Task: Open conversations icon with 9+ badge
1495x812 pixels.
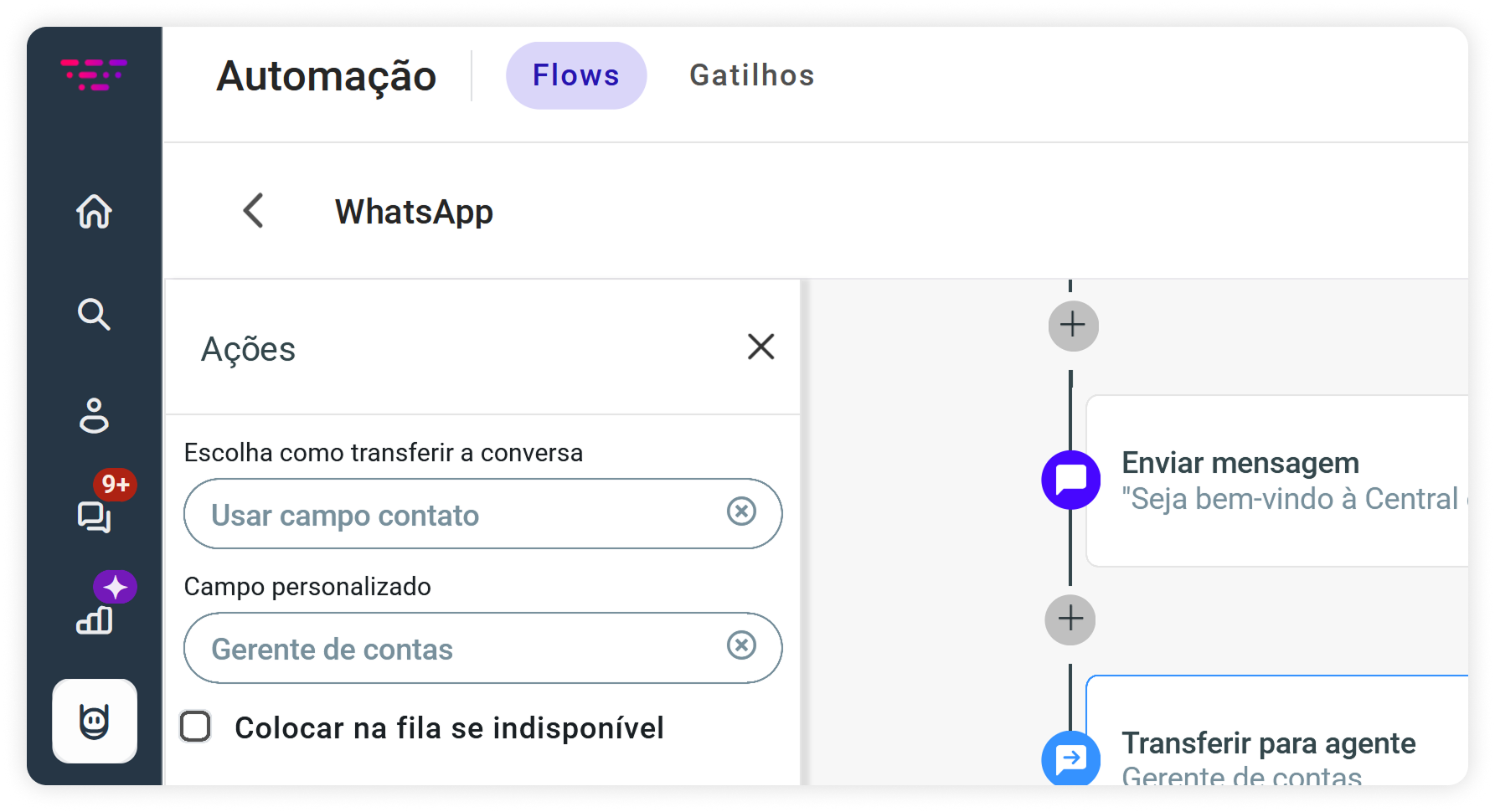Action: pos(94,516)
